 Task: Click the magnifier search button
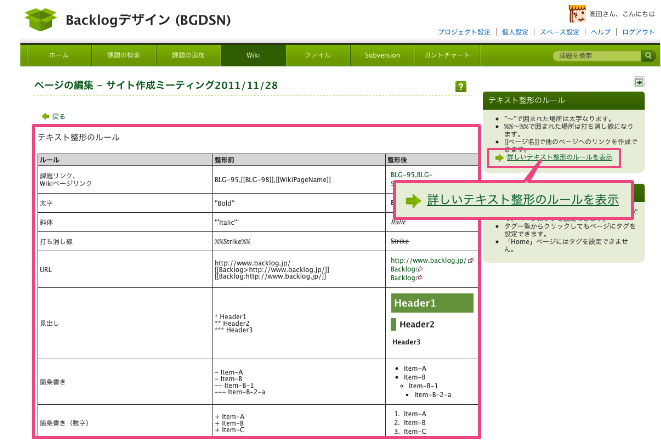point(648,55)
